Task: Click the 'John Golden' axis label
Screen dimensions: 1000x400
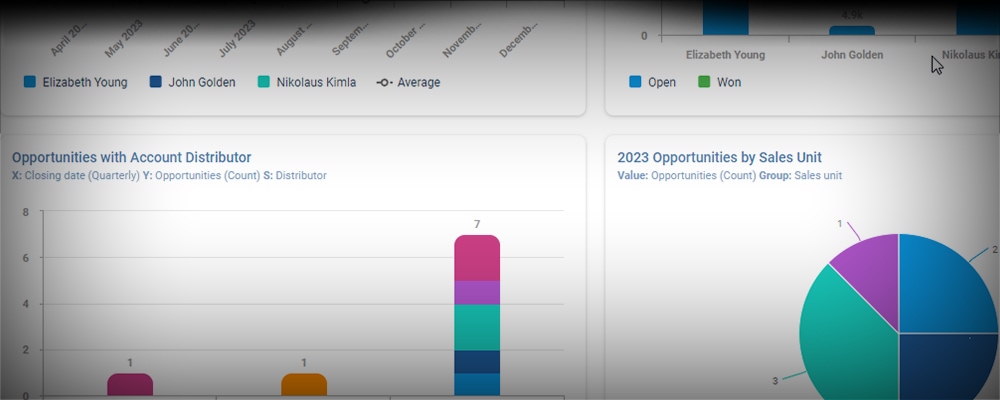Action: 852,55
